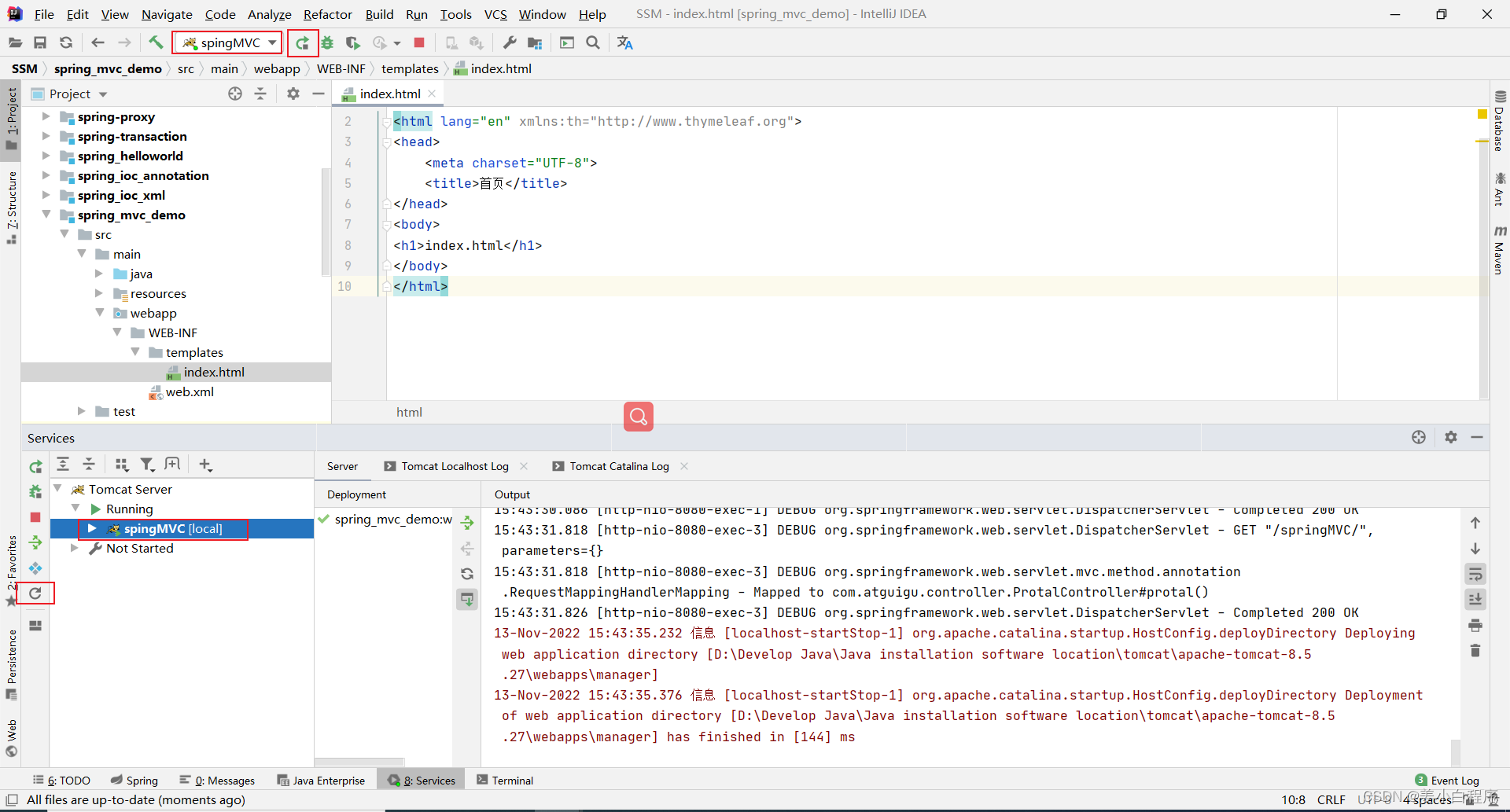This screenshot has height=812, width=1510.
Task: Select spingMVC [local] service node
Action: (172, 529)
